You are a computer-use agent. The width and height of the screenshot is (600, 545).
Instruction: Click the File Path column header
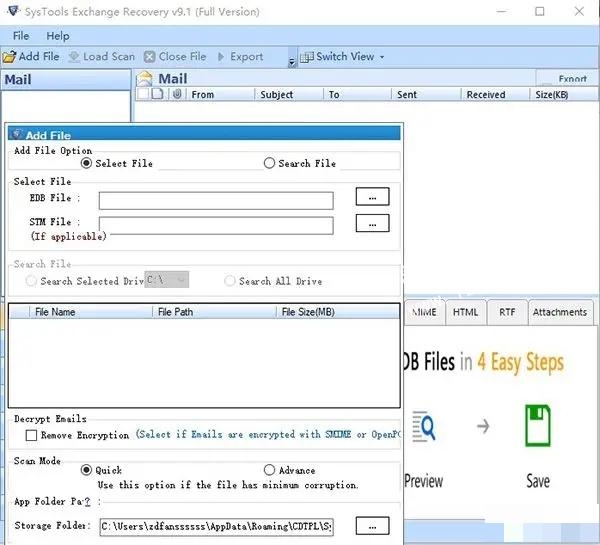(x=214, y=312)
